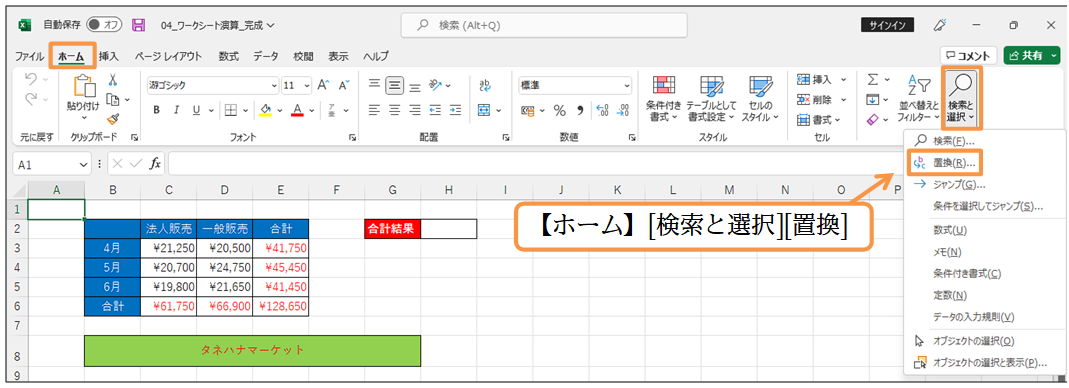1069x388 pixels.
Task: Click the Wrap Text icon
Action: tap(485, 85)
